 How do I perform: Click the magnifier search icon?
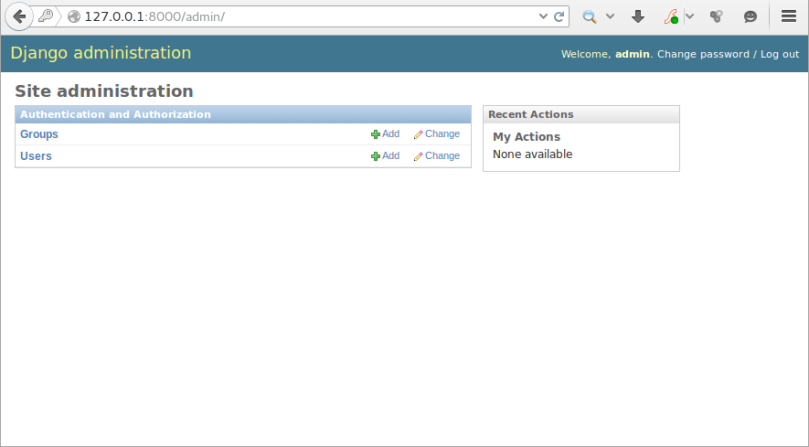tap(589, 17)
